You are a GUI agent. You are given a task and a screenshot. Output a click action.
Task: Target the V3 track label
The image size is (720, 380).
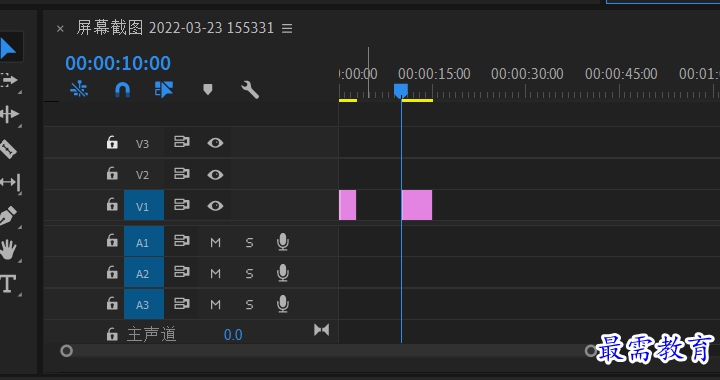142,144
